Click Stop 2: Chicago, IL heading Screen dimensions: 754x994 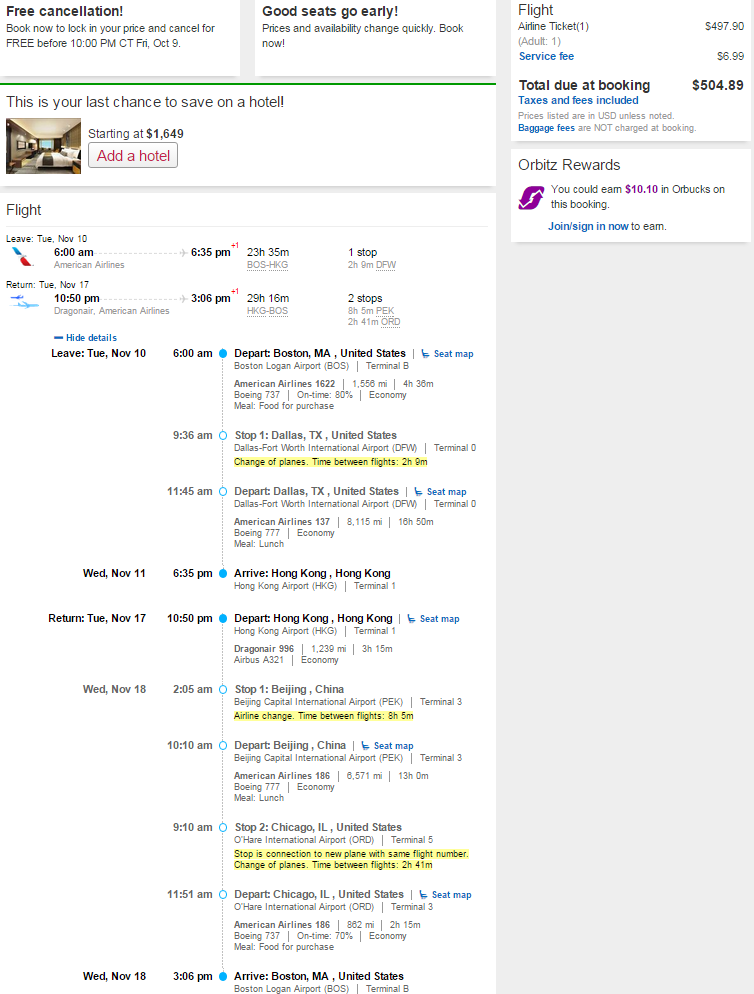(318, 828)
